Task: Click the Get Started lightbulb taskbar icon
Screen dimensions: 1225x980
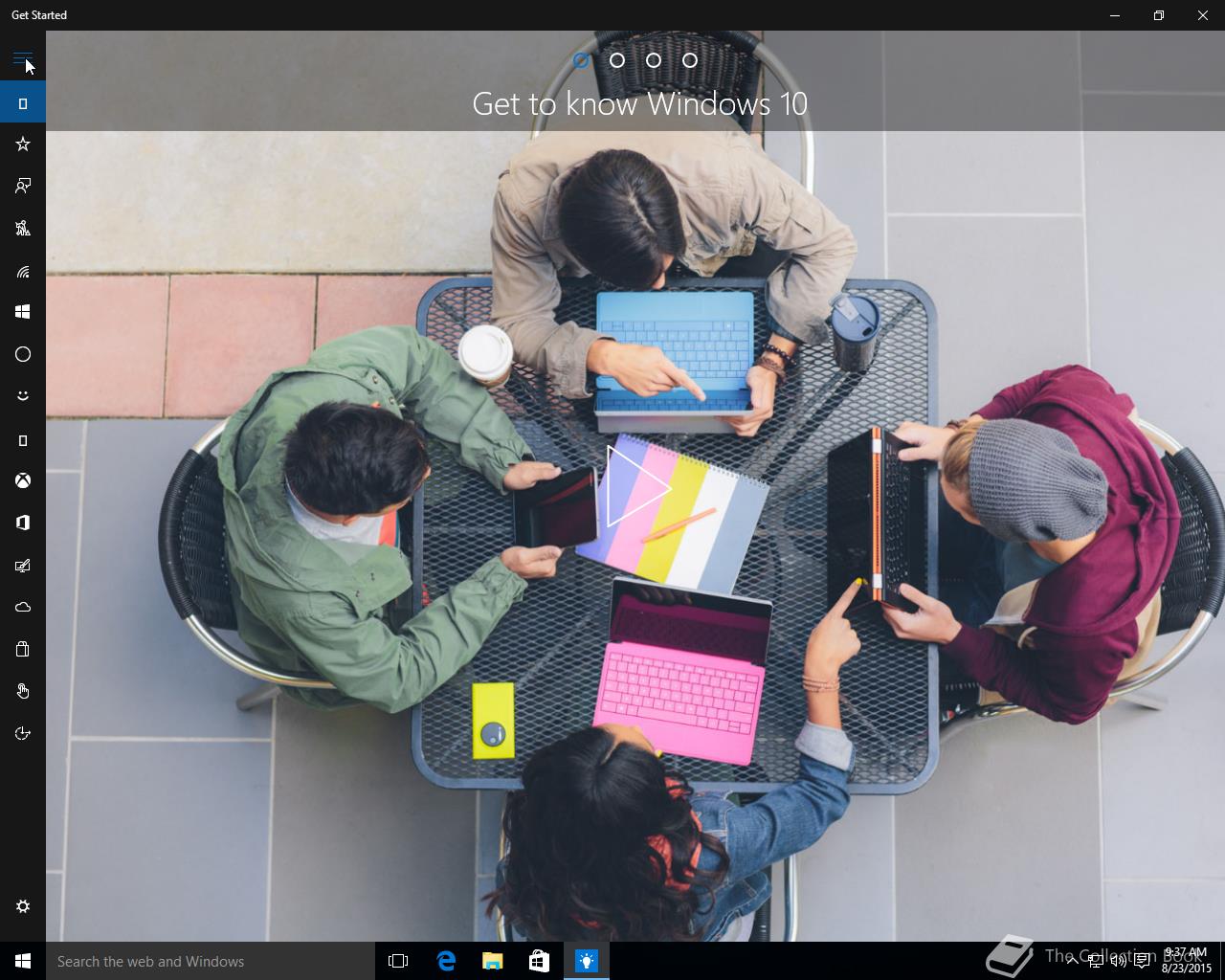Action: click(587, 961)
